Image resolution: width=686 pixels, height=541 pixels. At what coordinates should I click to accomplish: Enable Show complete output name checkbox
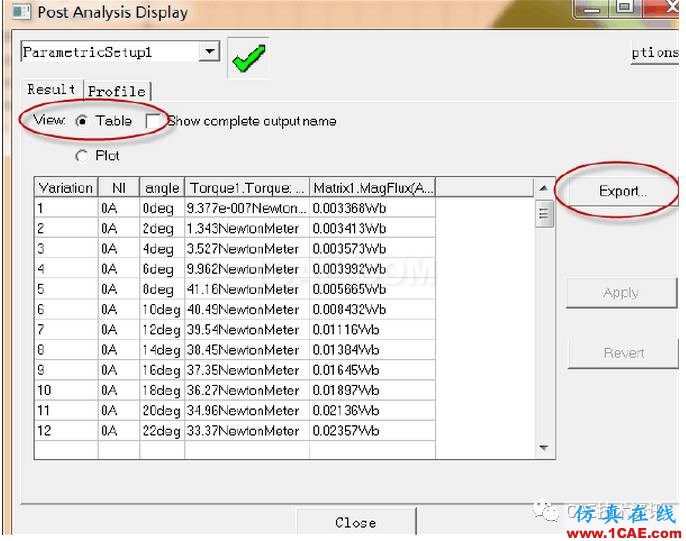click(x=153, y=121)
